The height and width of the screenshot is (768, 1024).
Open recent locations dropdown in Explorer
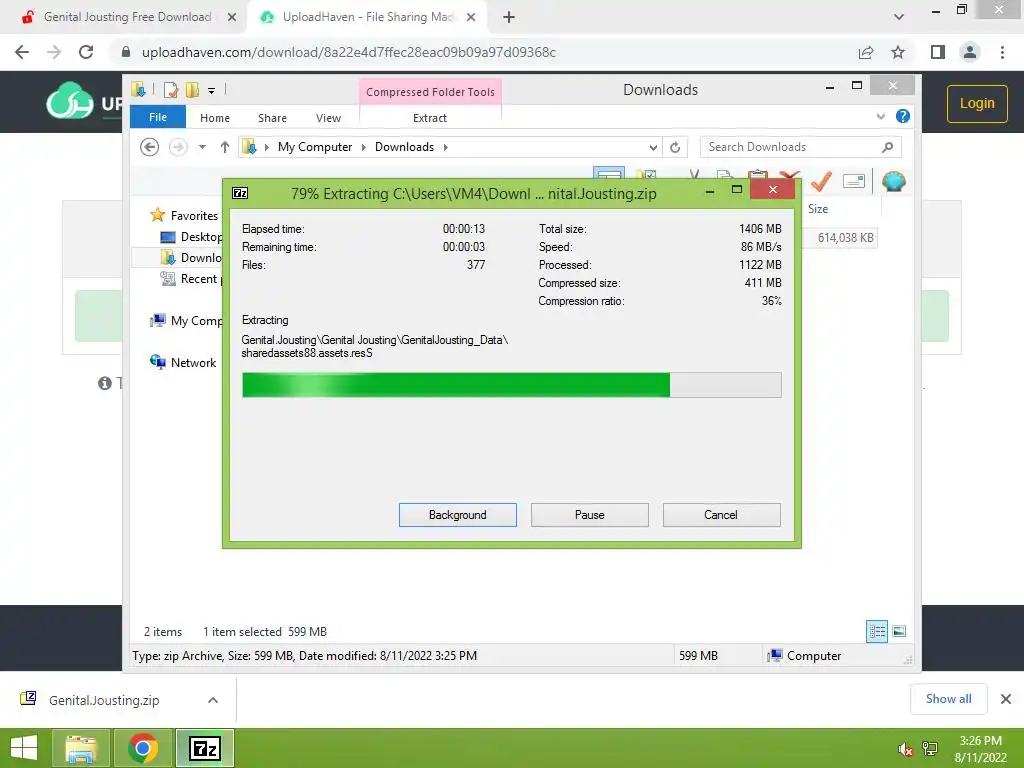(x=202, y=147)
